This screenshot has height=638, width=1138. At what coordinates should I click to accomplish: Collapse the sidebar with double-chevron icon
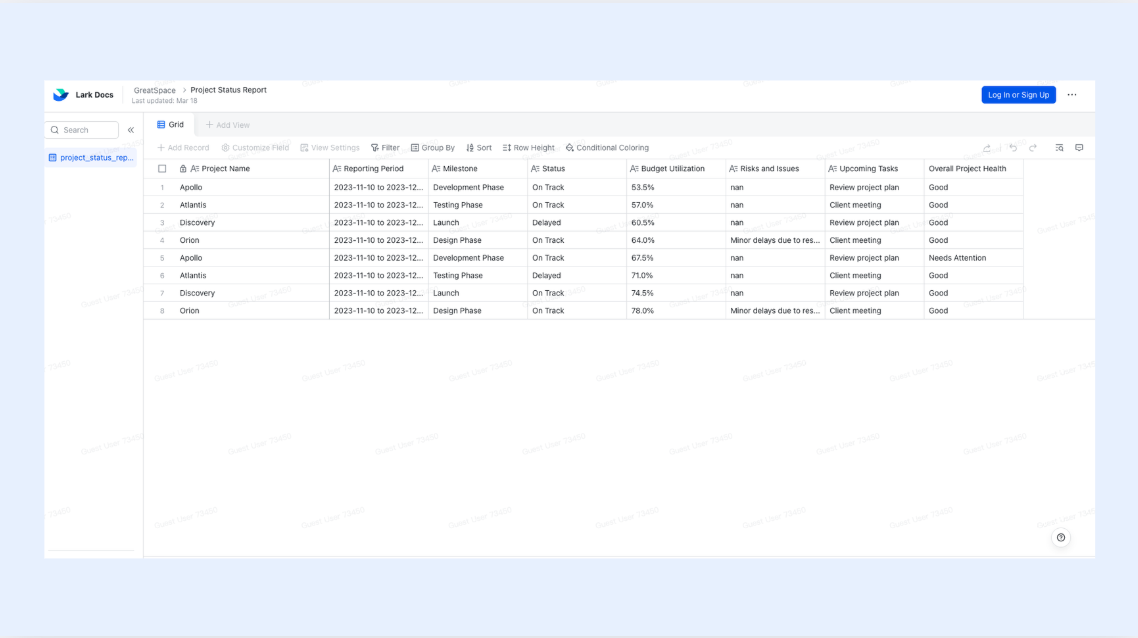(x=131, y=130)
